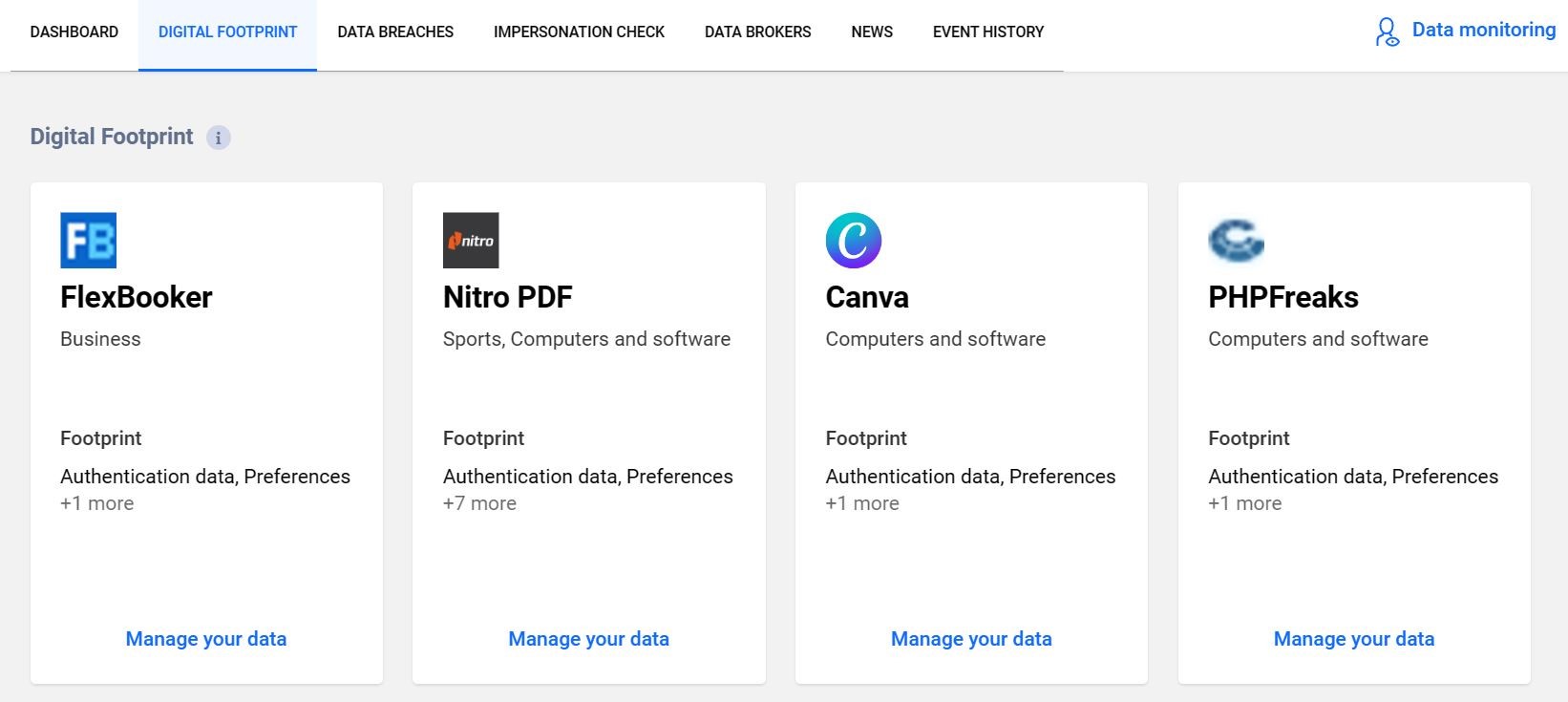1568x702 pixels.
Task: Click the Footprint label in the Nitro PDF card
Action: coord(484,438)
